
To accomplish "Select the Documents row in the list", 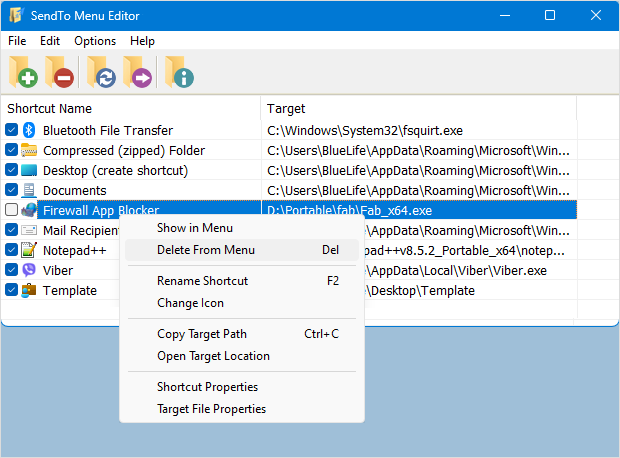I will click(75, 190).
